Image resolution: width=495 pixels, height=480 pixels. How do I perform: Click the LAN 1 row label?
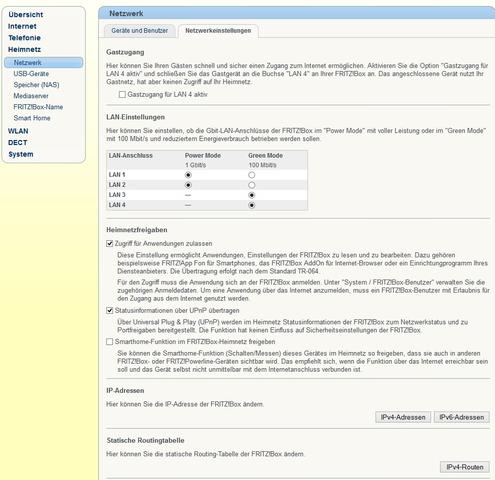(x=117, y=175)
